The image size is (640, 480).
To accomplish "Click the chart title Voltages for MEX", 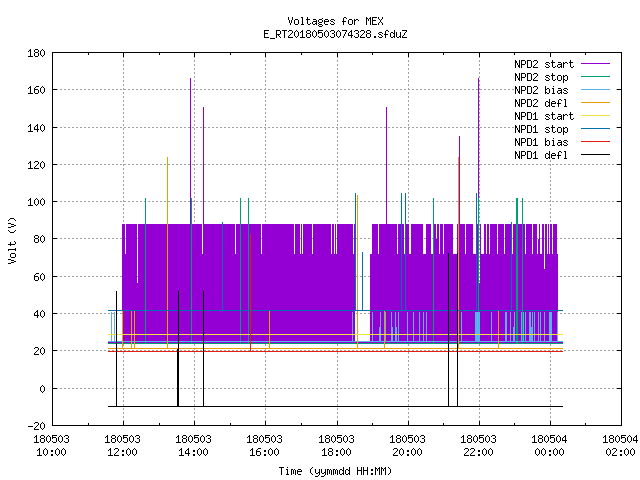I will [x=335, y=21].
